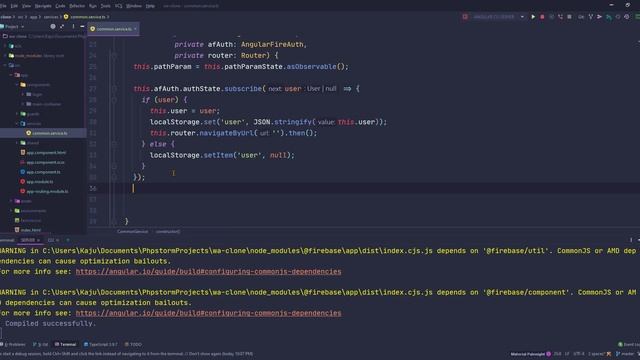
Task: Place cursor at Compiled successfully line in terminal
Action: tap(50, 323)
